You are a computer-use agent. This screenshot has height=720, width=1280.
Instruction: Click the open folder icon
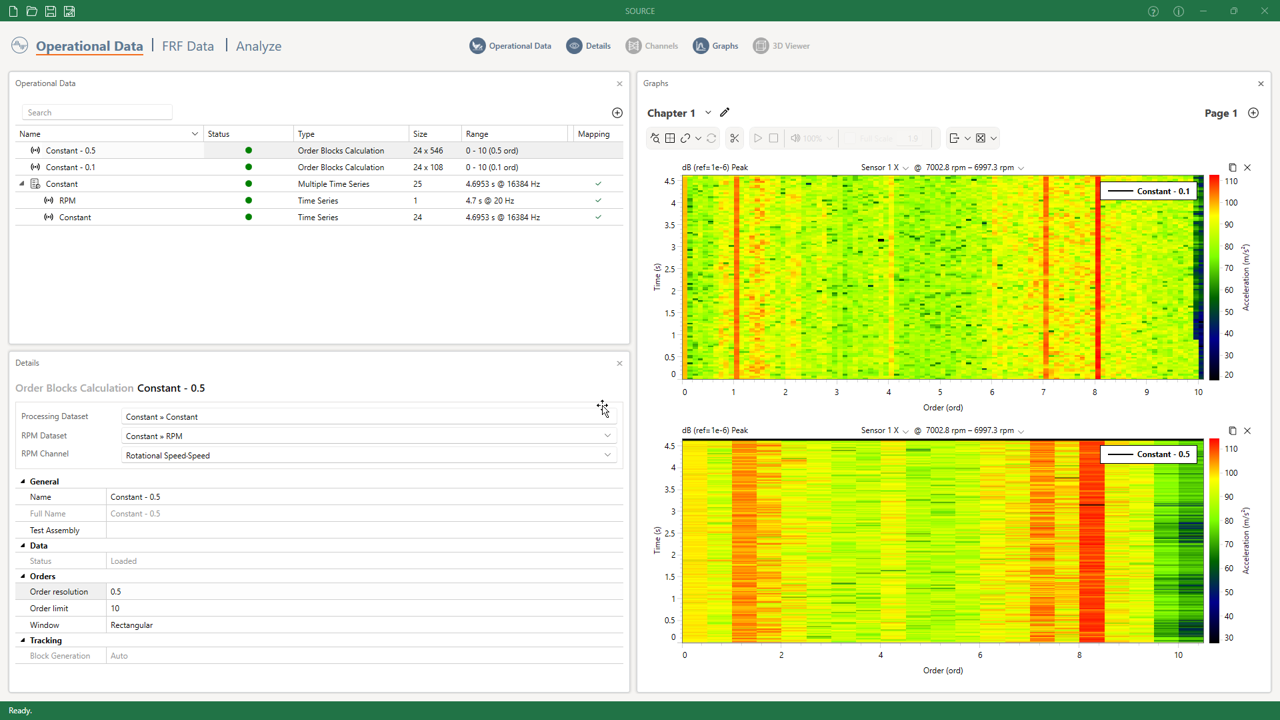coord(32,11)
